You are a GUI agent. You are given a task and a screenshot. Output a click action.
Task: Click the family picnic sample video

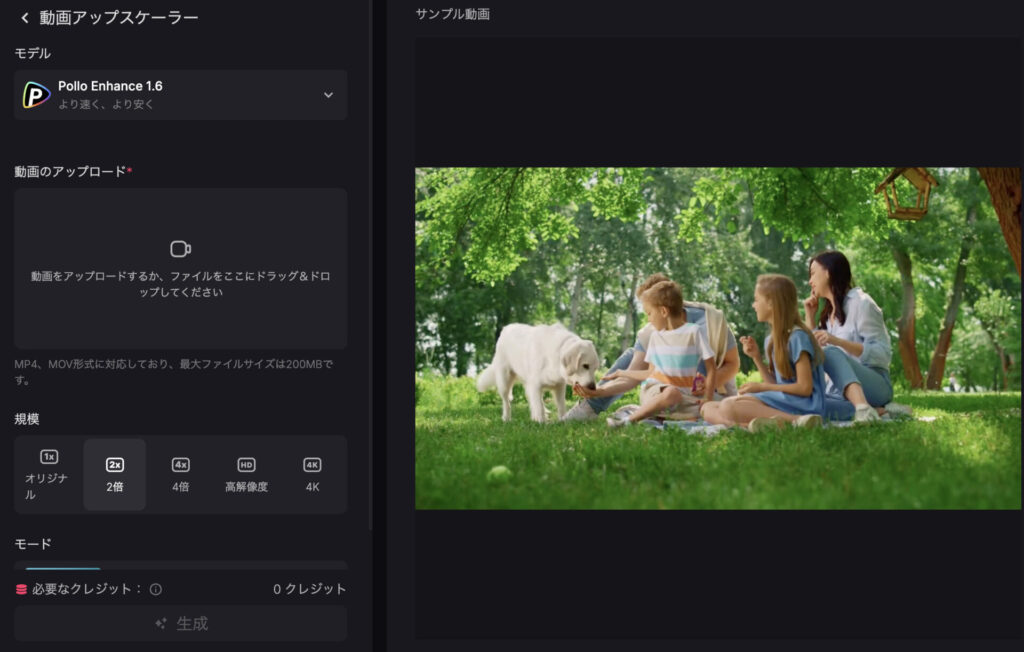(718, 338)
